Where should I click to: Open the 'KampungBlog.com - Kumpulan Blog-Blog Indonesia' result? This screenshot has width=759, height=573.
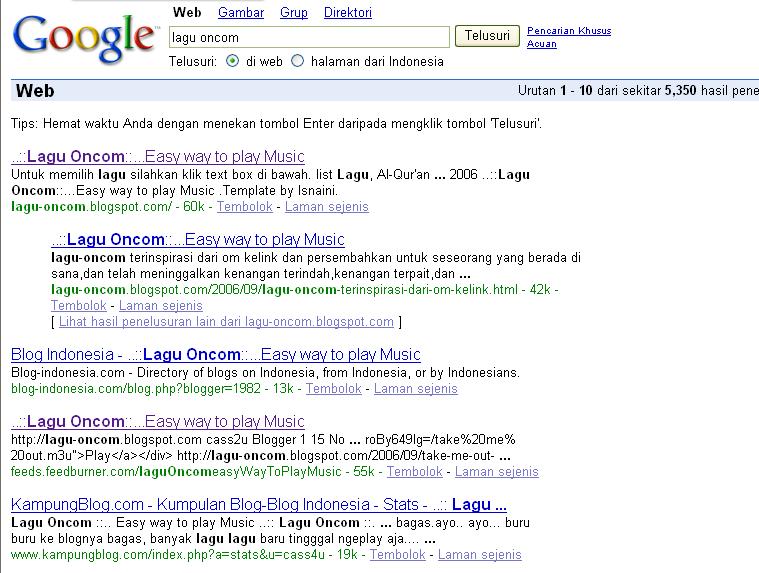pos(258,505)
